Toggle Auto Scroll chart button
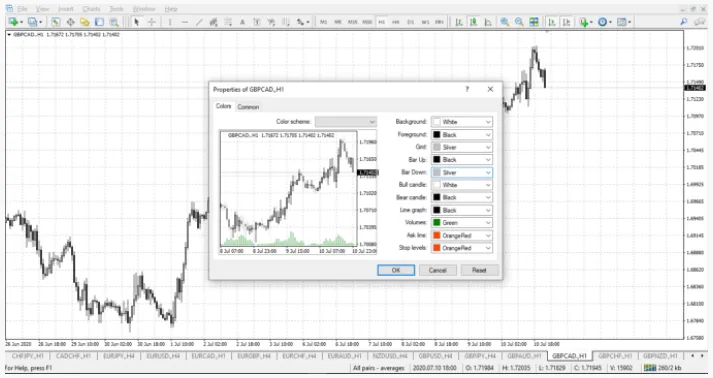The height and width of the screenshot is (378, 713). (x=552, y=22)
